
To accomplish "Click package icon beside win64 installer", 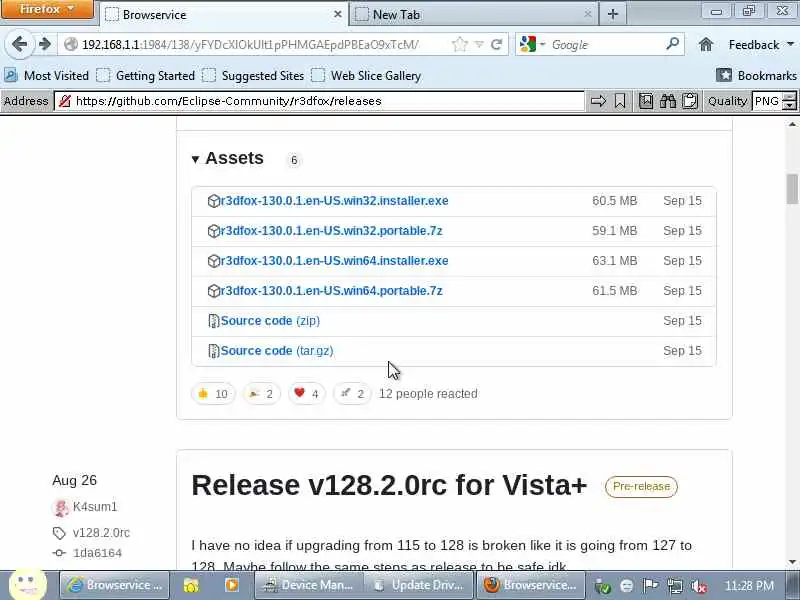I will click(x=213, y=261).
